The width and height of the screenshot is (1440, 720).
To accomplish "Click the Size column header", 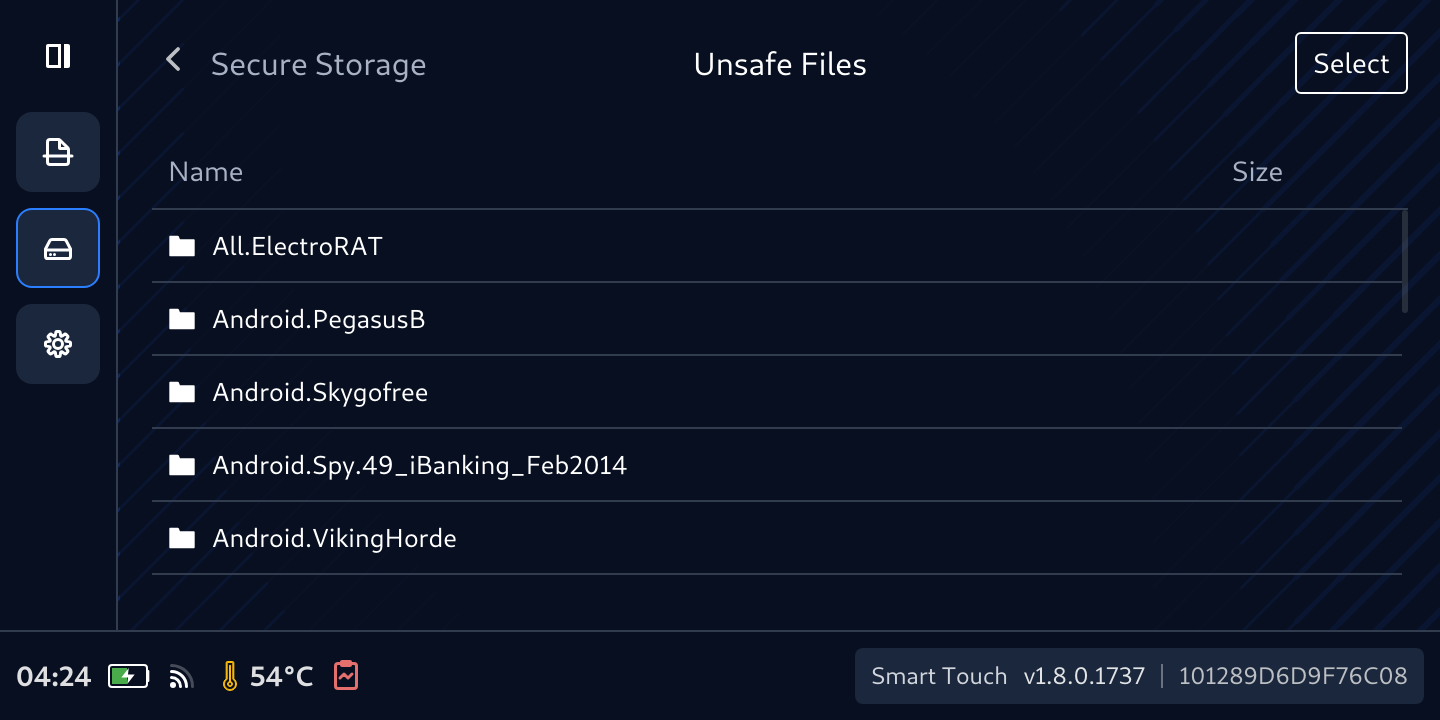I will (1257, 172).
